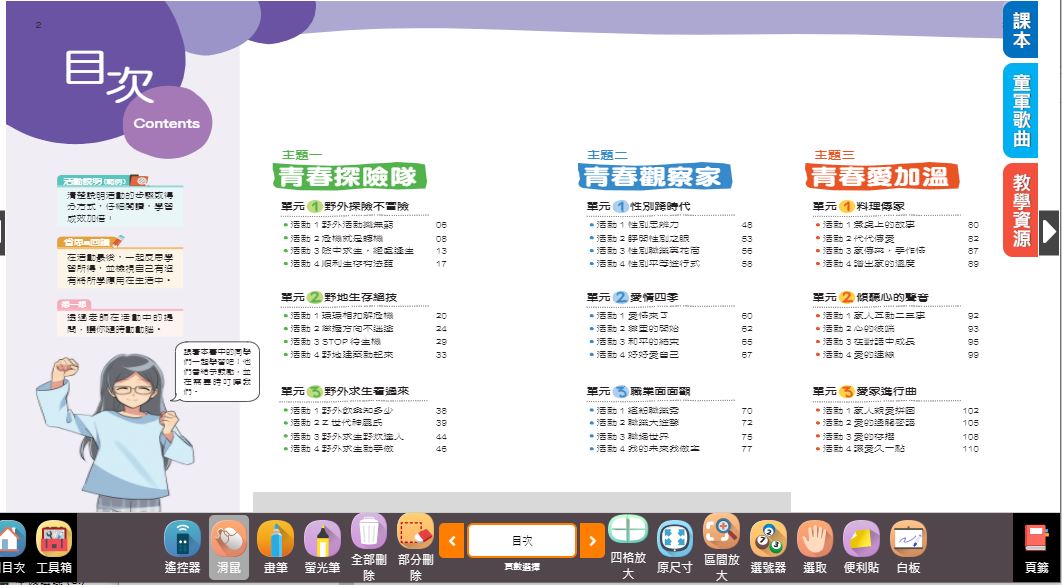Click the activity entry listed at page 20
Viewport: 1062px width, 585px height.
tap(365, 316)
